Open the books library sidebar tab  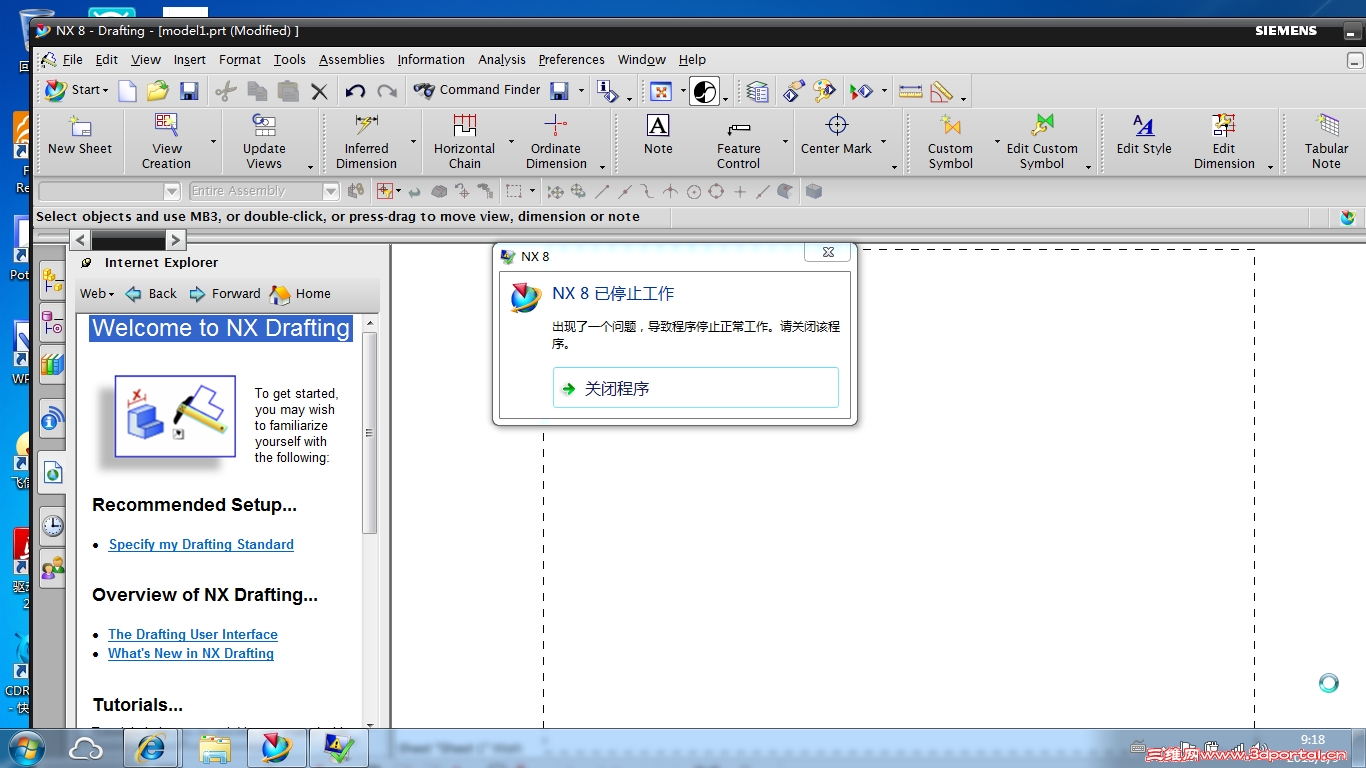pyautogui.click(x=52, y=364)
